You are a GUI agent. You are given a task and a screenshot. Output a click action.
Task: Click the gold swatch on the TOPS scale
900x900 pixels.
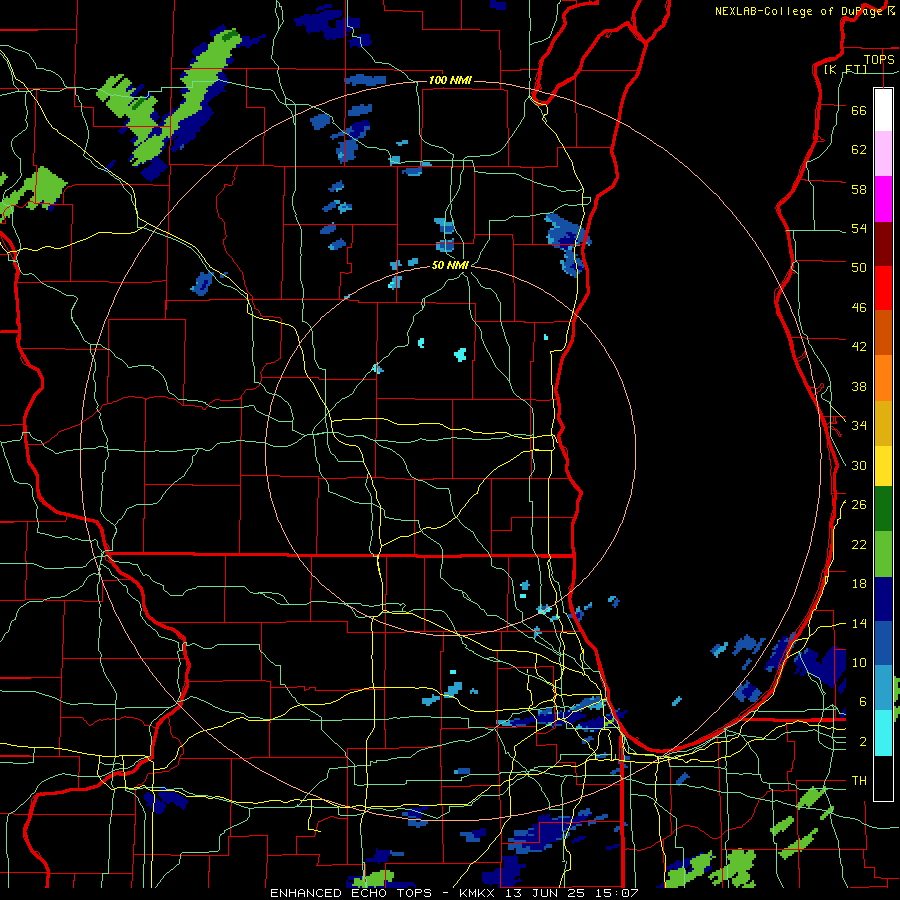(x=883, y=422)
